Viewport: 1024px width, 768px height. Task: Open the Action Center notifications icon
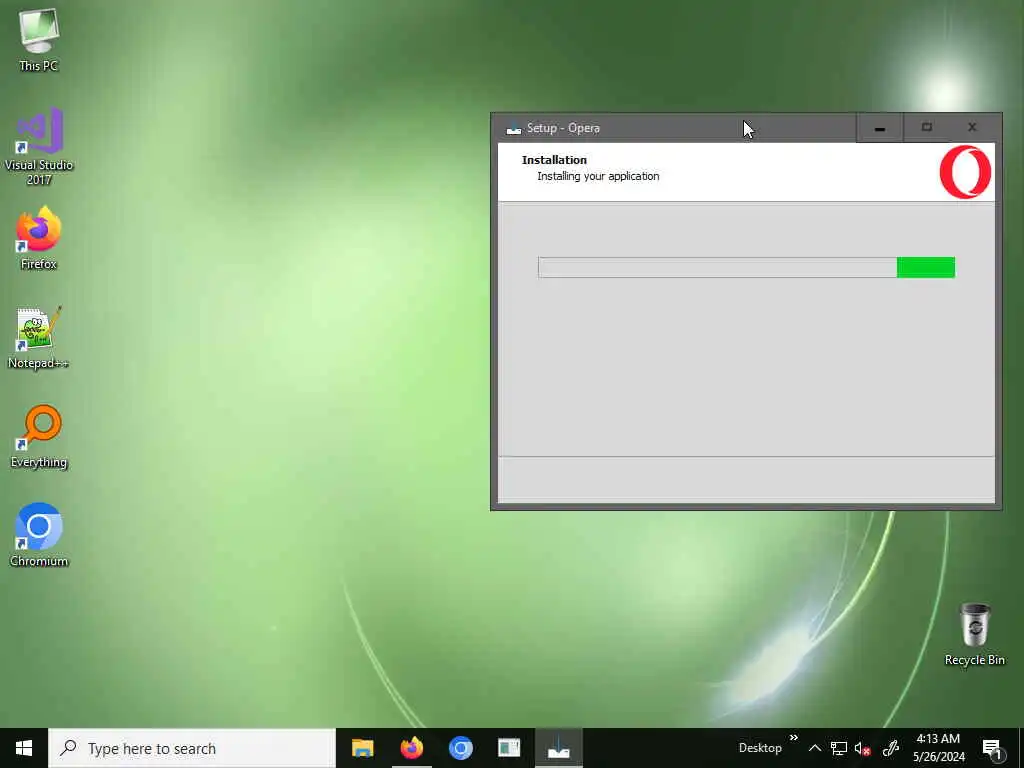click(x=993, y=749)
